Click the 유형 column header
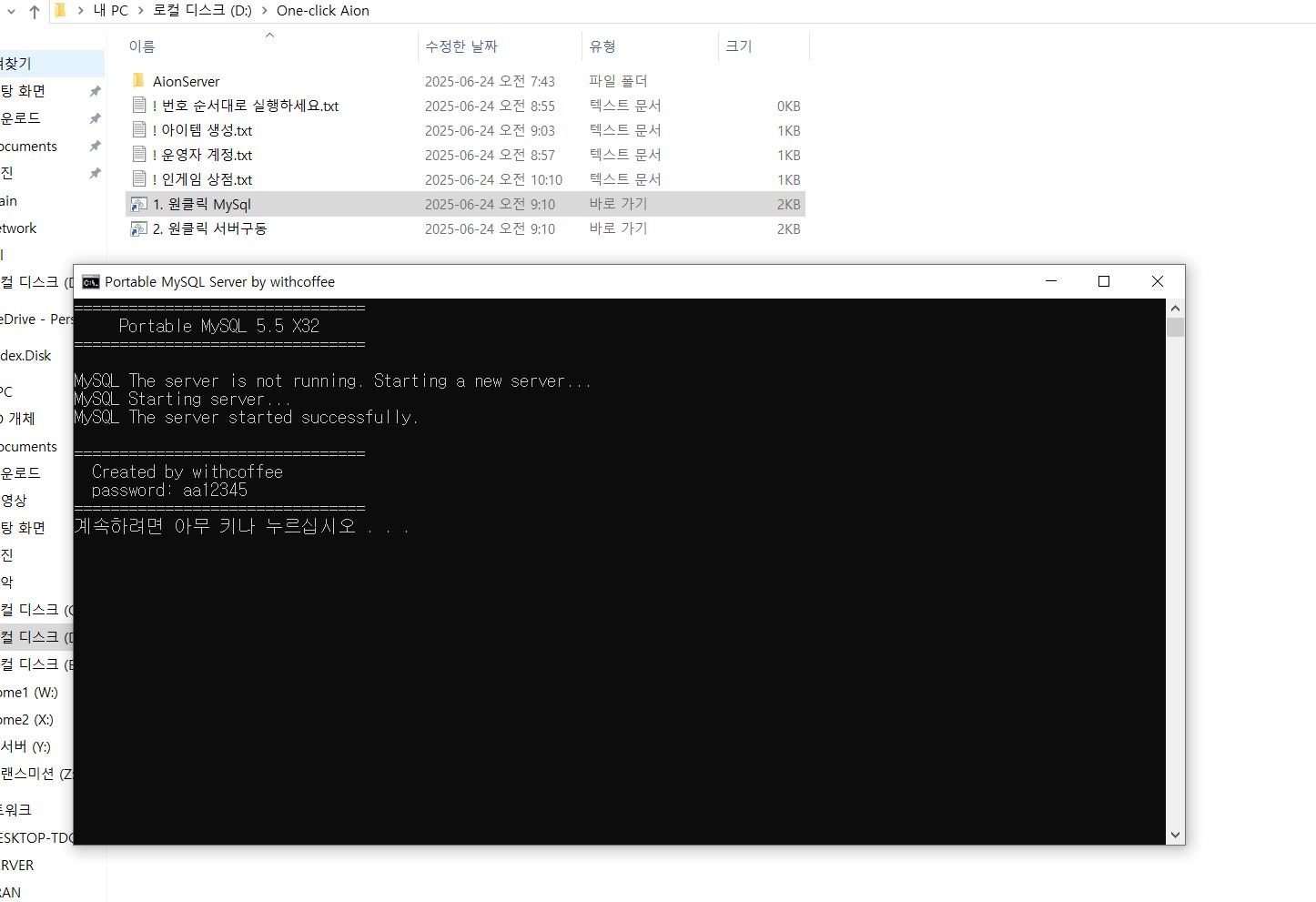 602,46
